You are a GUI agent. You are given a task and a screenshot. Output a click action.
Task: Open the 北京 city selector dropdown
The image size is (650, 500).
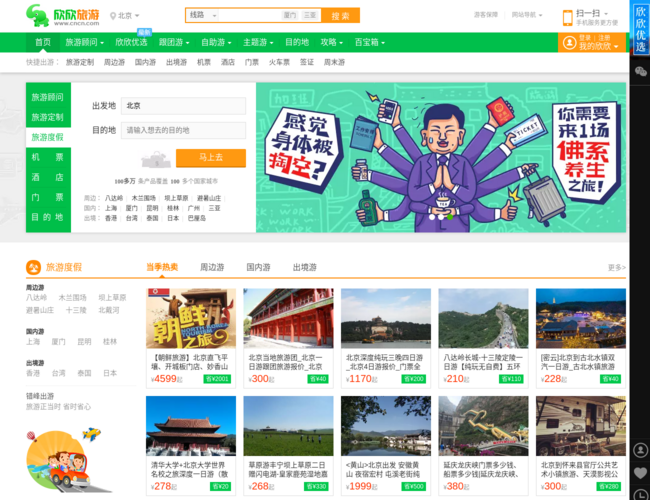point(126,16)
